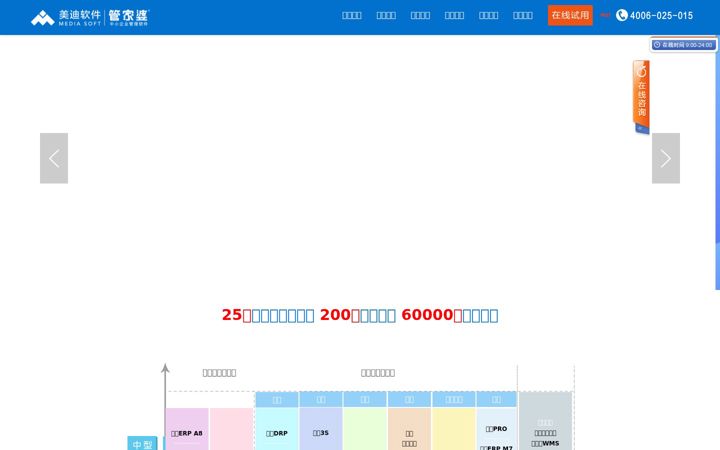The height and width of the screenshot is (450, 720).
Task: Click the orange 在线试用 button
Action: (570, 15)
